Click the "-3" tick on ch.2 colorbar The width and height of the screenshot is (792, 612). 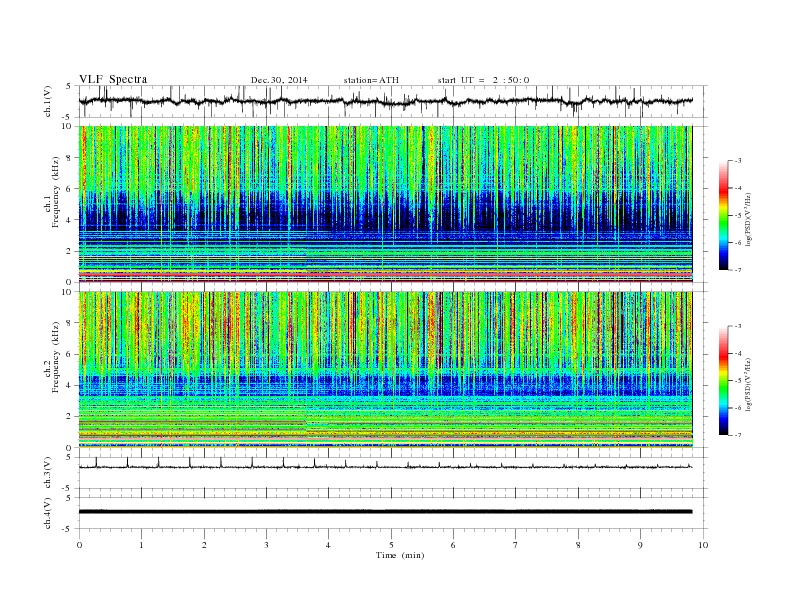[738, 326]
